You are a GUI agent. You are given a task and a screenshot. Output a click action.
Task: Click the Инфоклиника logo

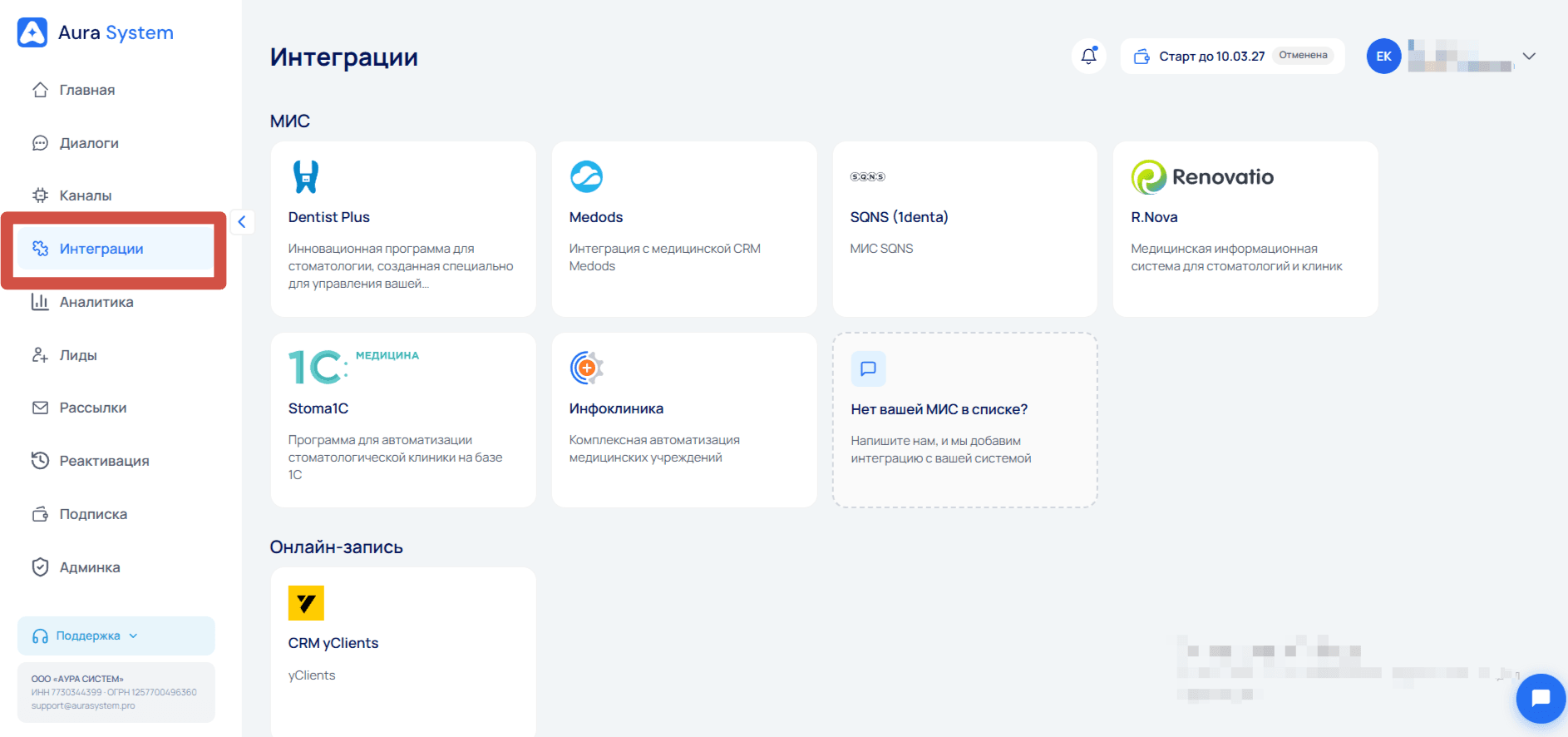(x=586, y=368)
